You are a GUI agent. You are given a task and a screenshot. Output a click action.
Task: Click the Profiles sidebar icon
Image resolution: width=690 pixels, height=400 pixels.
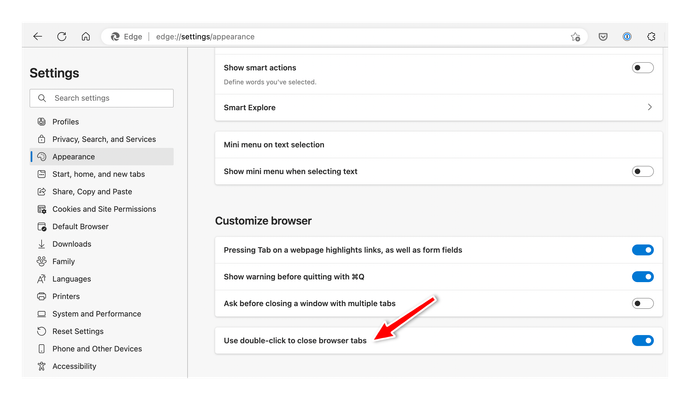click(41, 121)
